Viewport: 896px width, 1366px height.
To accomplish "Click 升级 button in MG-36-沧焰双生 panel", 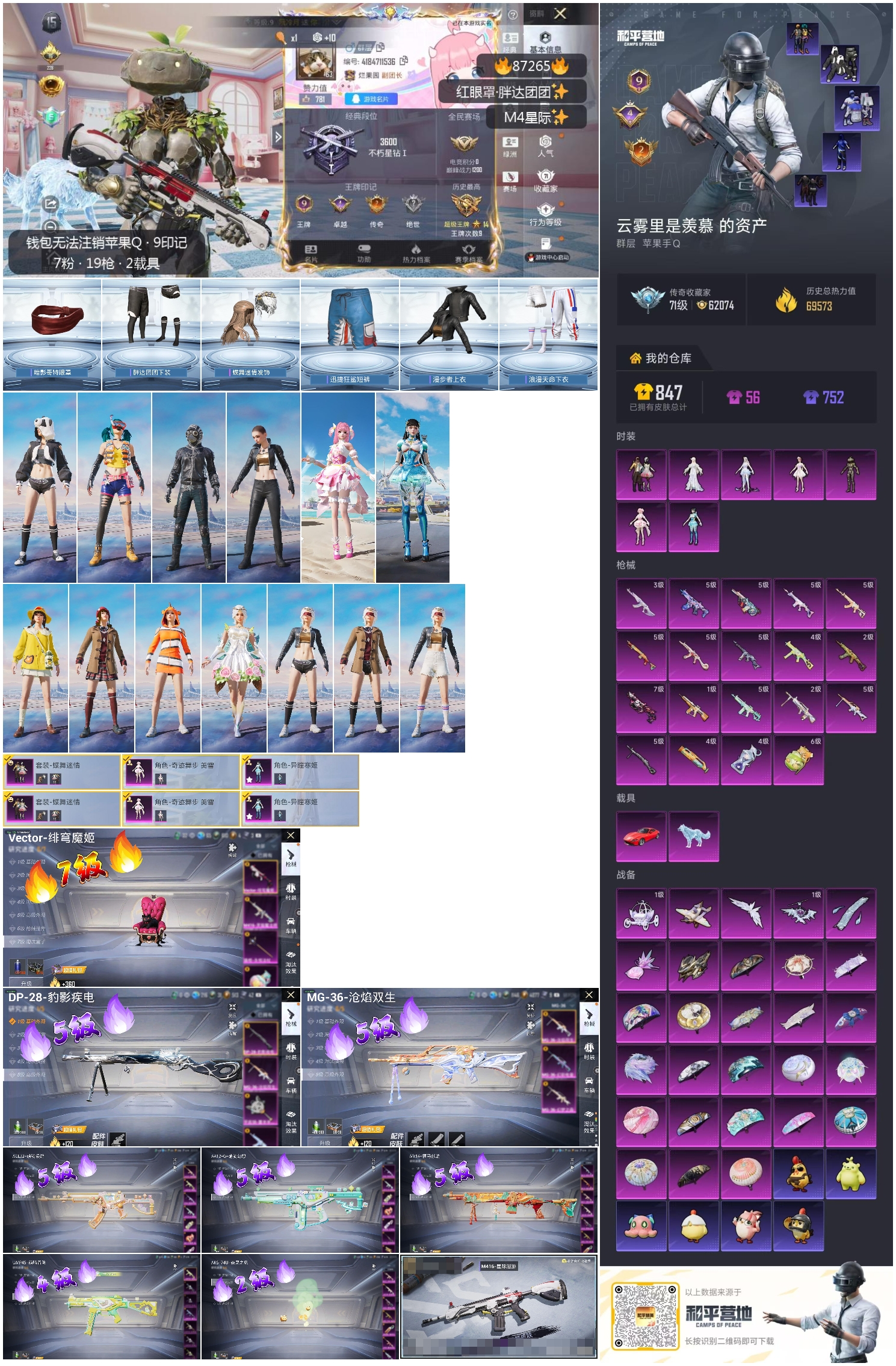I will (325, 1142).
